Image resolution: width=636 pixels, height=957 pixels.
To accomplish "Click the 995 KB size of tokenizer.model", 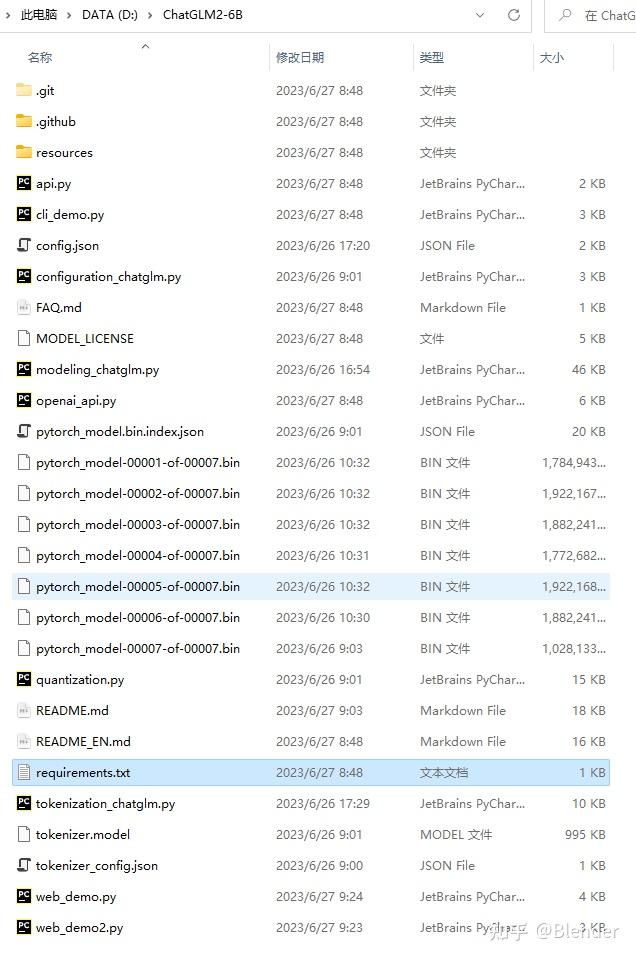I will click(585, 834).
